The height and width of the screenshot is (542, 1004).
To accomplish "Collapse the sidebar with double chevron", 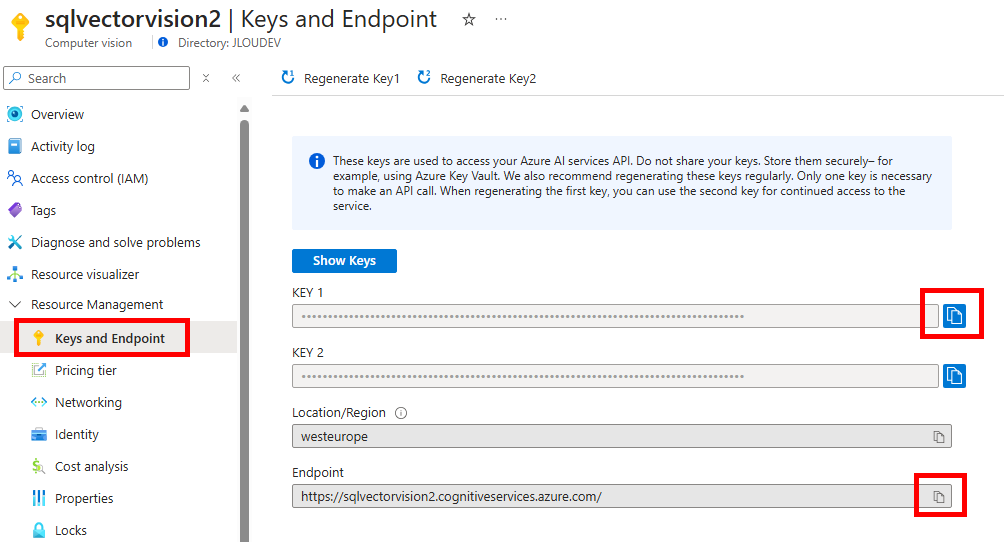I will point(236,78).
